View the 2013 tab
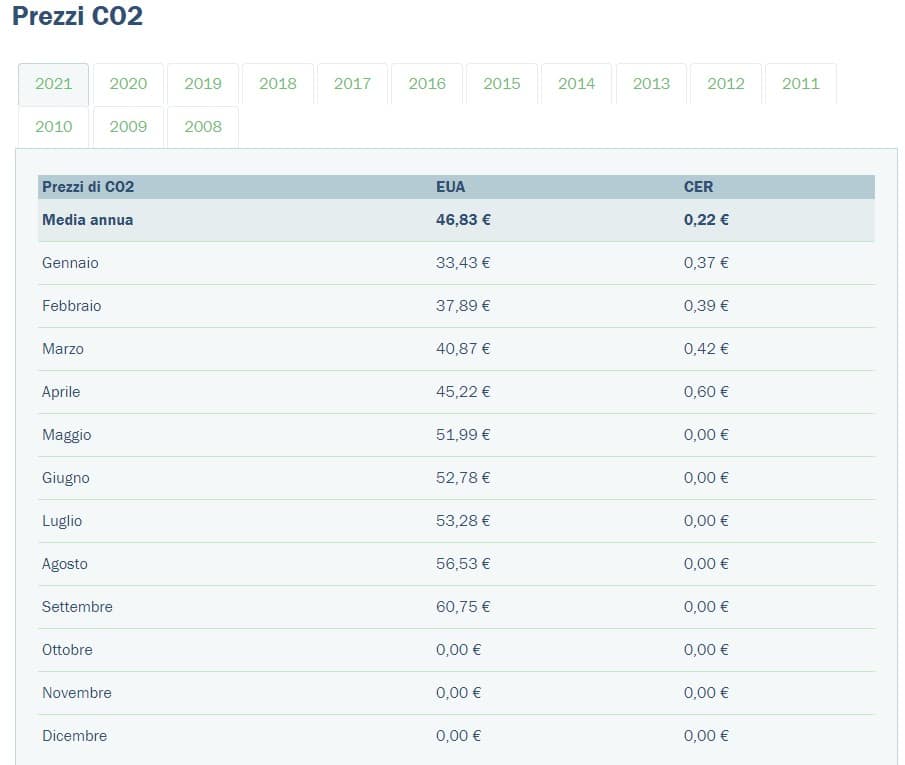This screenshot has height=765, width=905. coord(651,84)
